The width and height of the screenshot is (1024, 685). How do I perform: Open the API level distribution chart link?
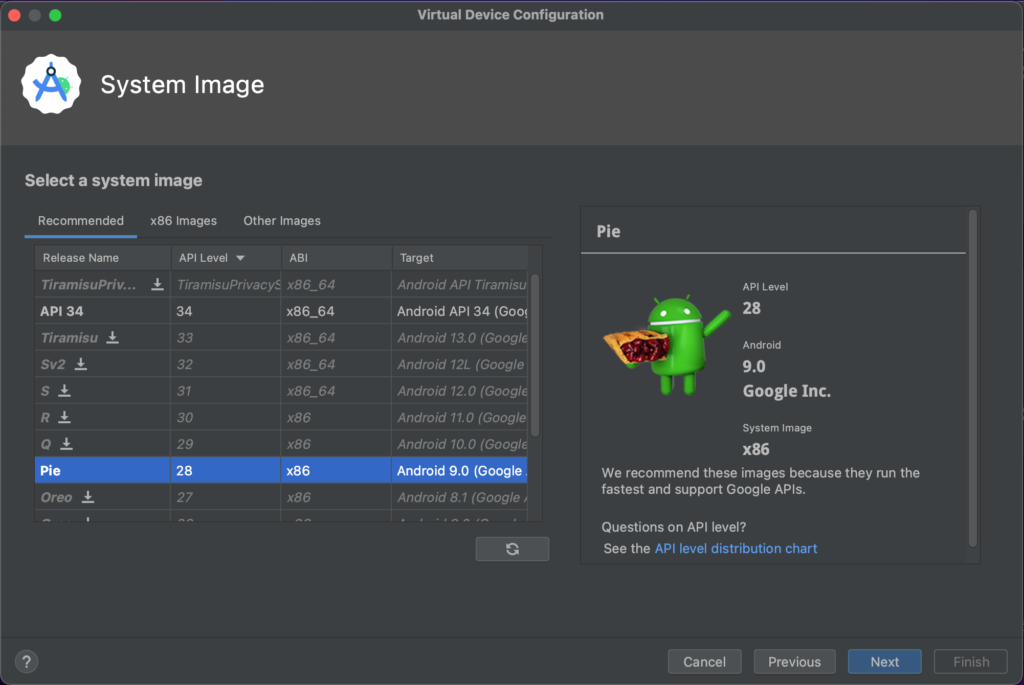(735, 549)
